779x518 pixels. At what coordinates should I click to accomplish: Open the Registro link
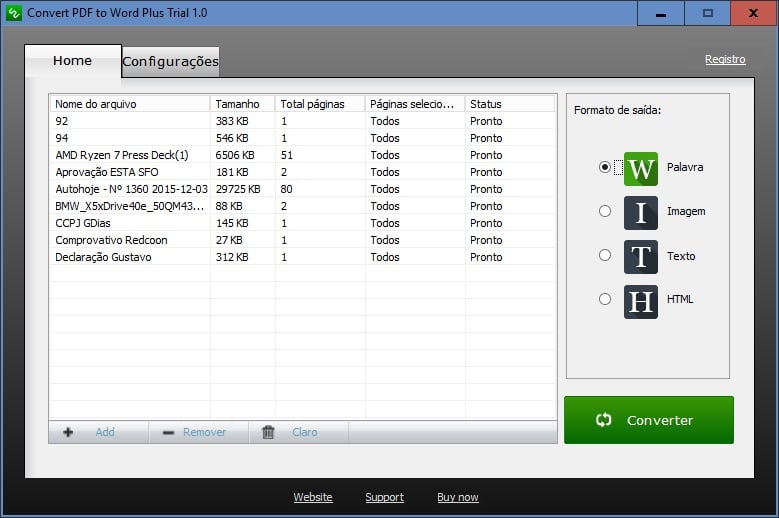click(x=725, y=59)
